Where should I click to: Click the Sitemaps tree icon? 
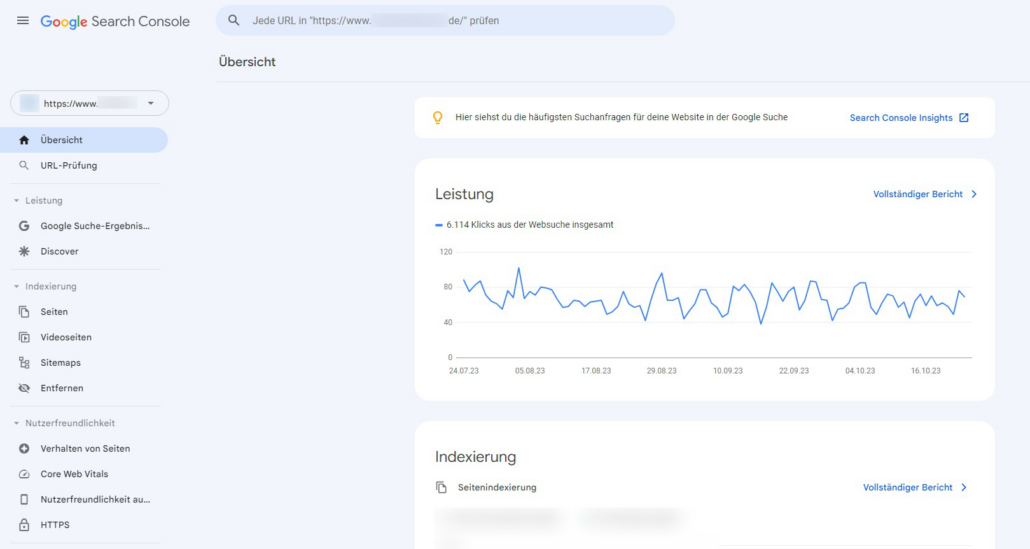click(x=24, y=362)
